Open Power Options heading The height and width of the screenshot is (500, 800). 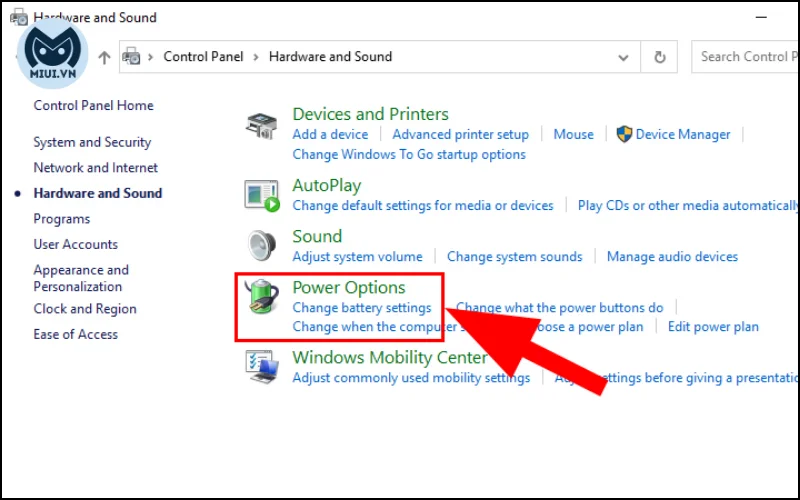[x=348, y=287]
